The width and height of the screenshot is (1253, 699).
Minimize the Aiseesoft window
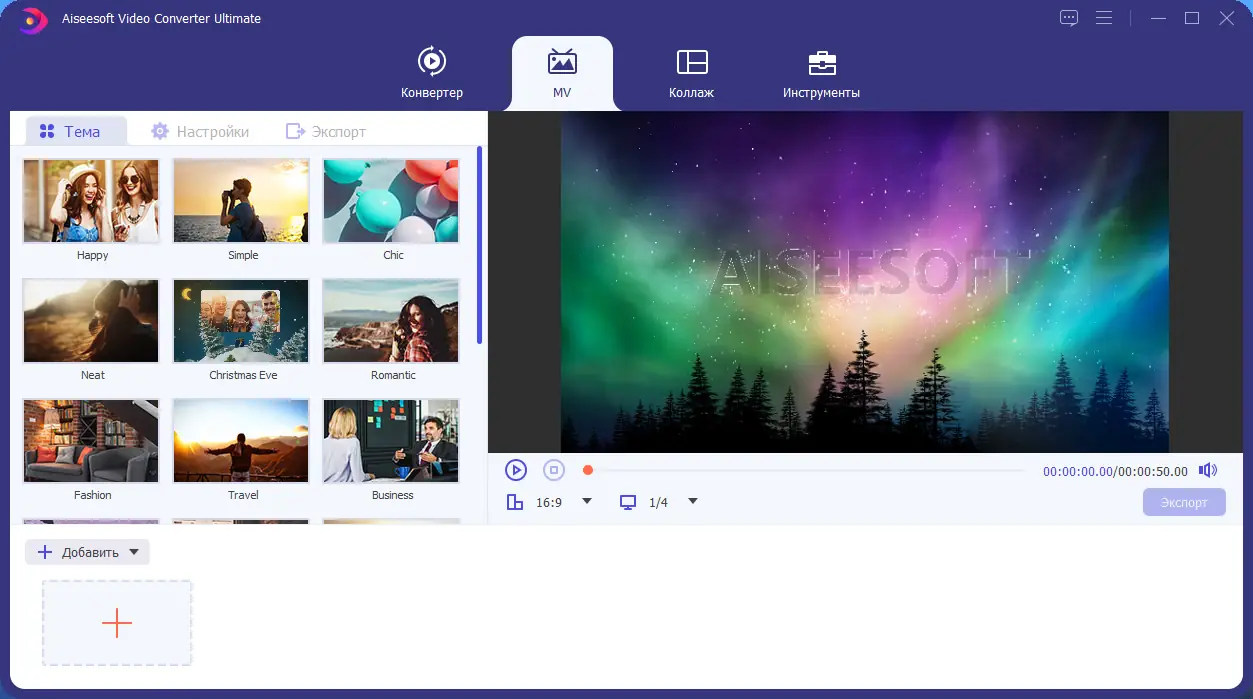pyautogui.click(x=1158, y=18)
